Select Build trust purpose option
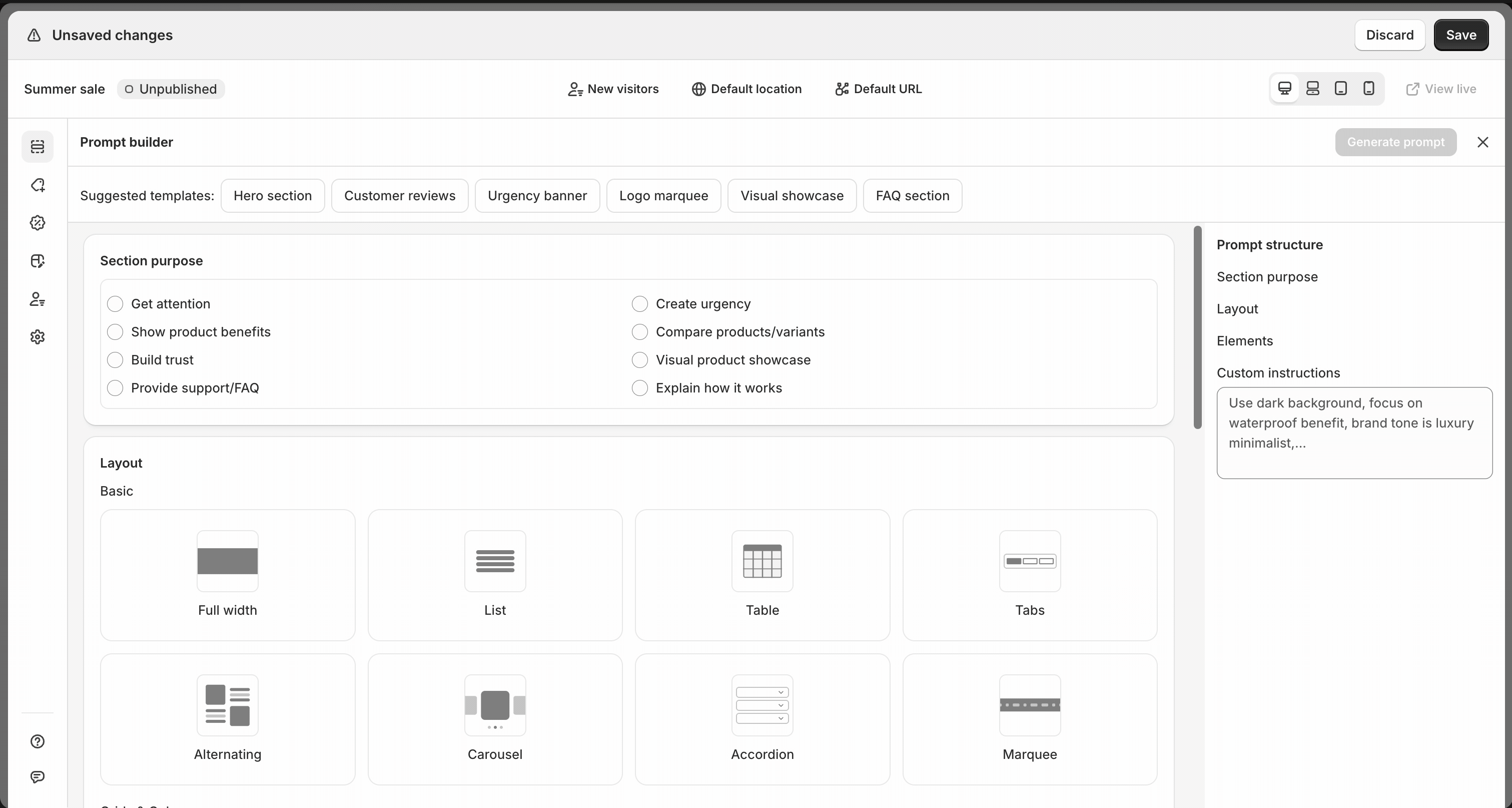This screenshot has height=808, width=1512. coord(115,360)
